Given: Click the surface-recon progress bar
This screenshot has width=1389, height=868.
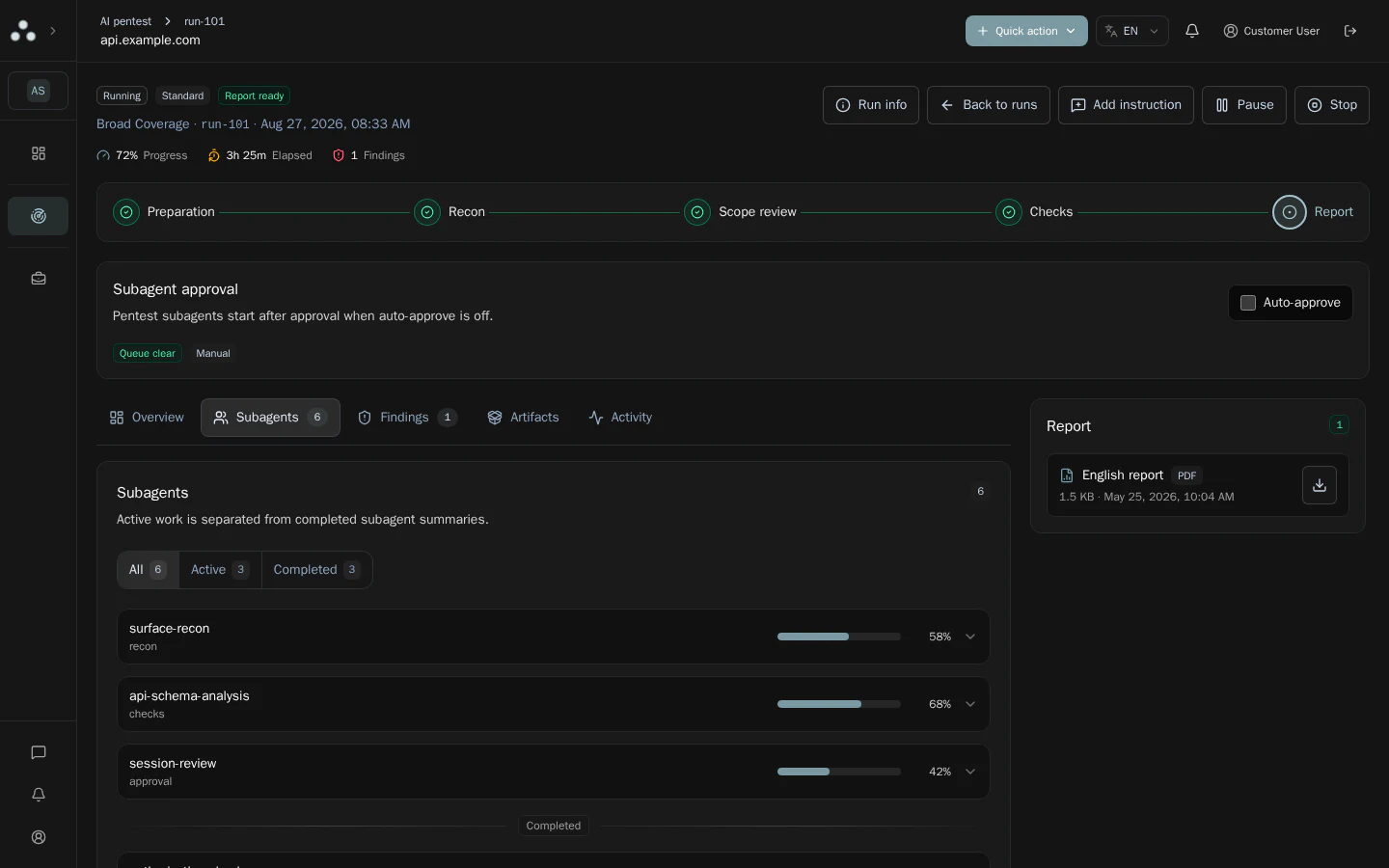Looking at the screenshot, I should pos(839,637).
